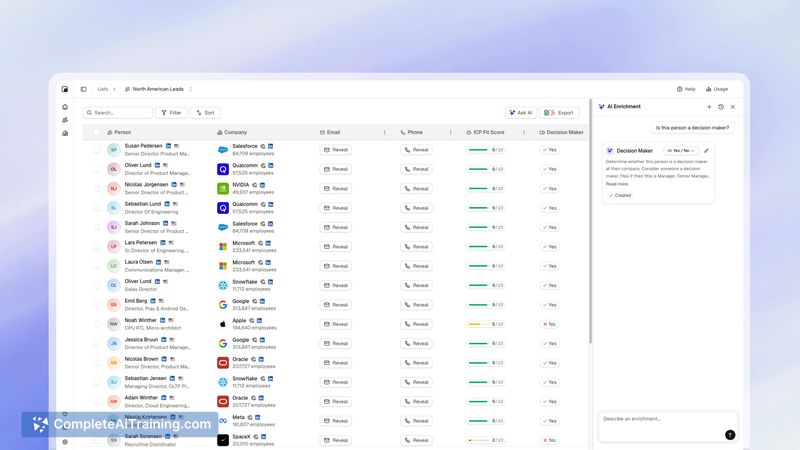Image resolution: width=800 pixels, height=450 pixels.
Task: Open enrichment history clock icon
Action: click(x=721, y=107)
